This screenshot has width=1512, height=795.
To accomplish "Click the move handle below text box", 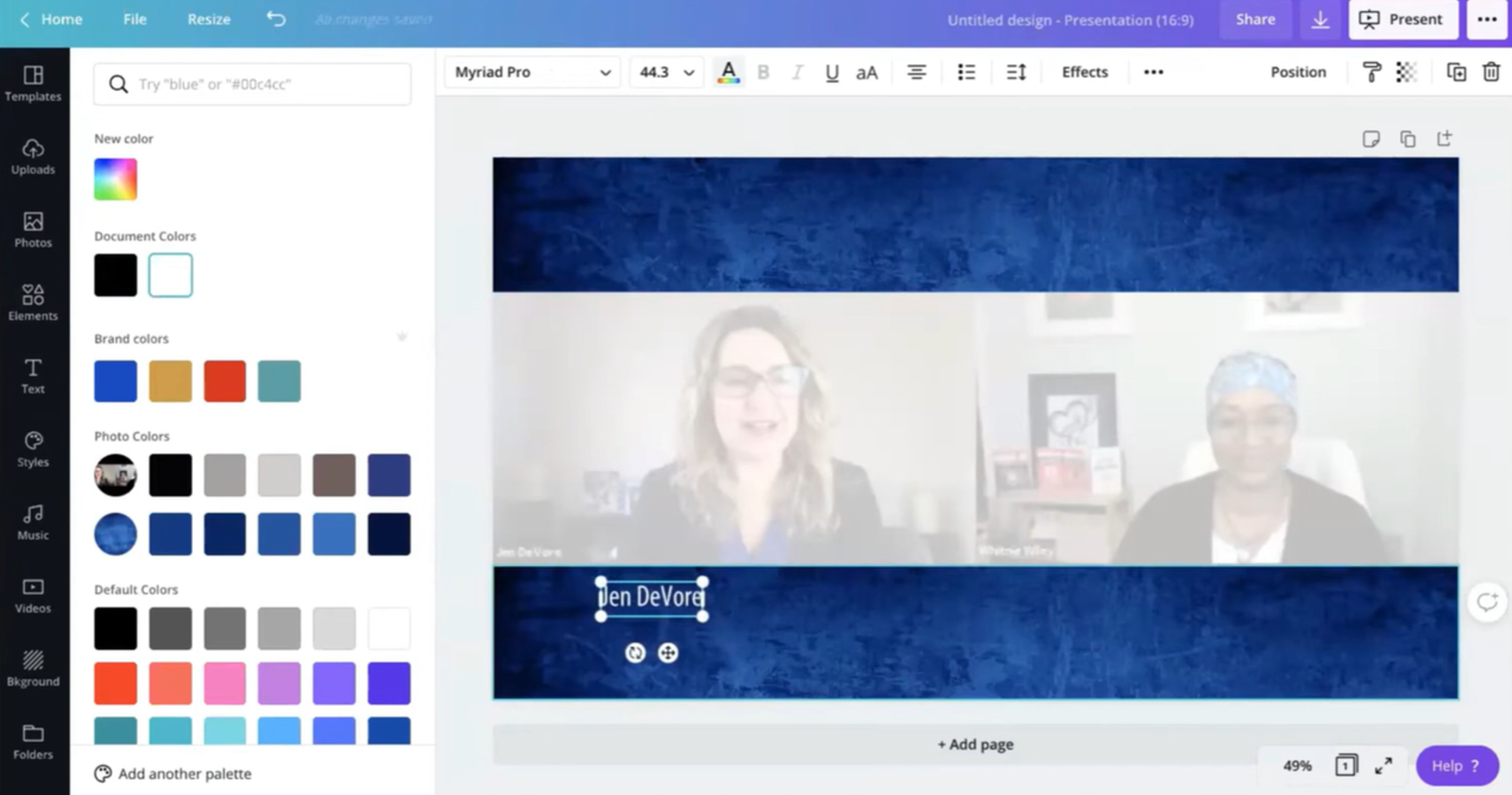I will [668, 653].
